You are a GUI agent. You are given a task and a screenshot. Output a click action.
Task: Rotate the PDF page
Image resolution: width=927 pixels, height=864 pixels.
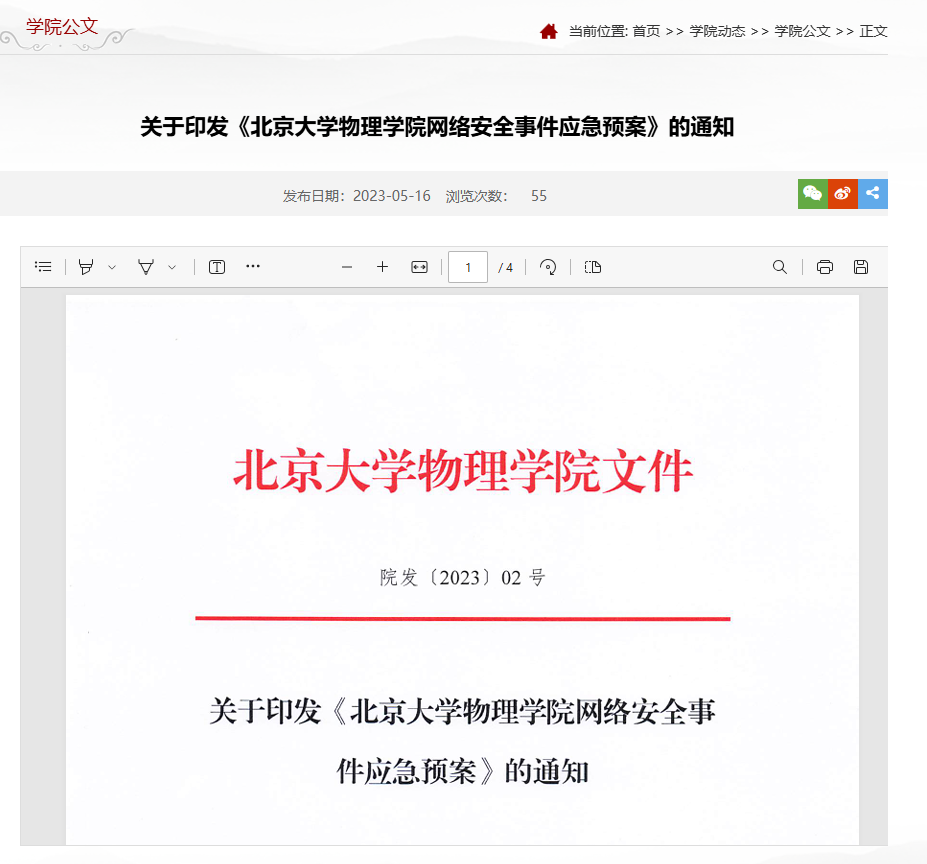point(548,267)
